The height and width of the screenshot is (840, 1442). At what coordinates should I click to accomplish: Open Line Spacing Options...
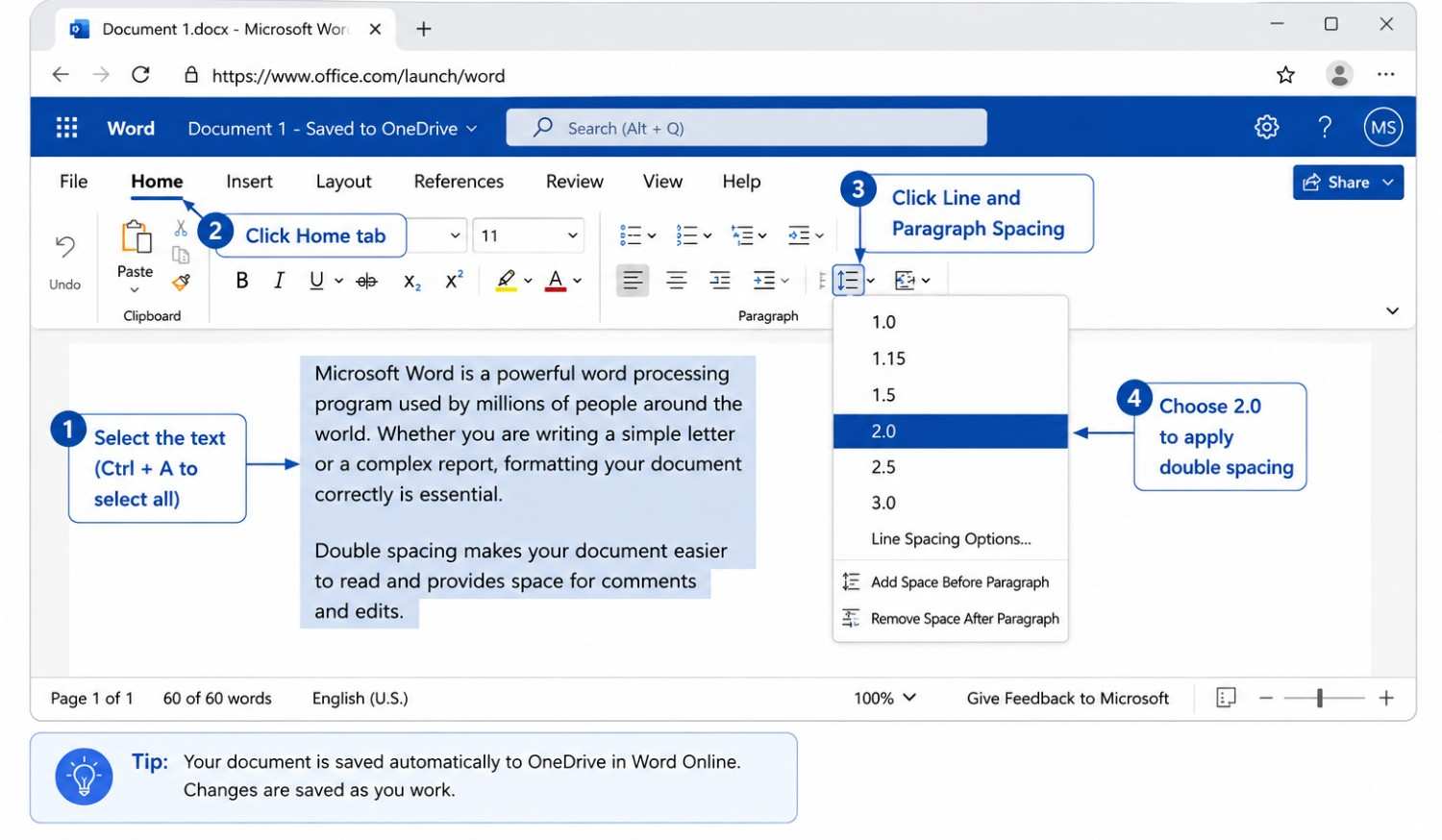tap(951, 539)
